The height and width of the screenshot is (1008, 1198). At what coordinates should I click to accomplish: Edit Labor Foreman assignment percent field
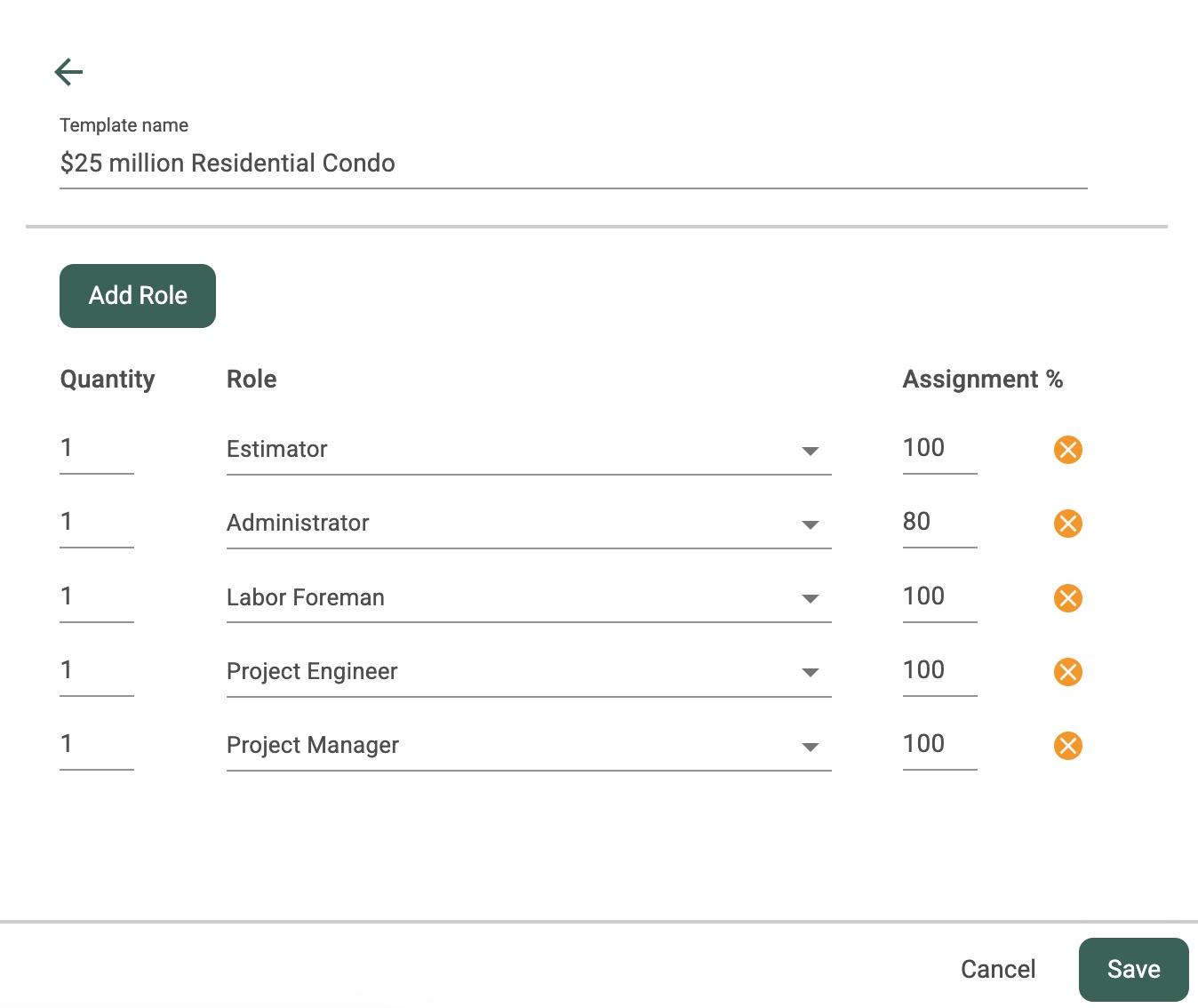point(940,597)
